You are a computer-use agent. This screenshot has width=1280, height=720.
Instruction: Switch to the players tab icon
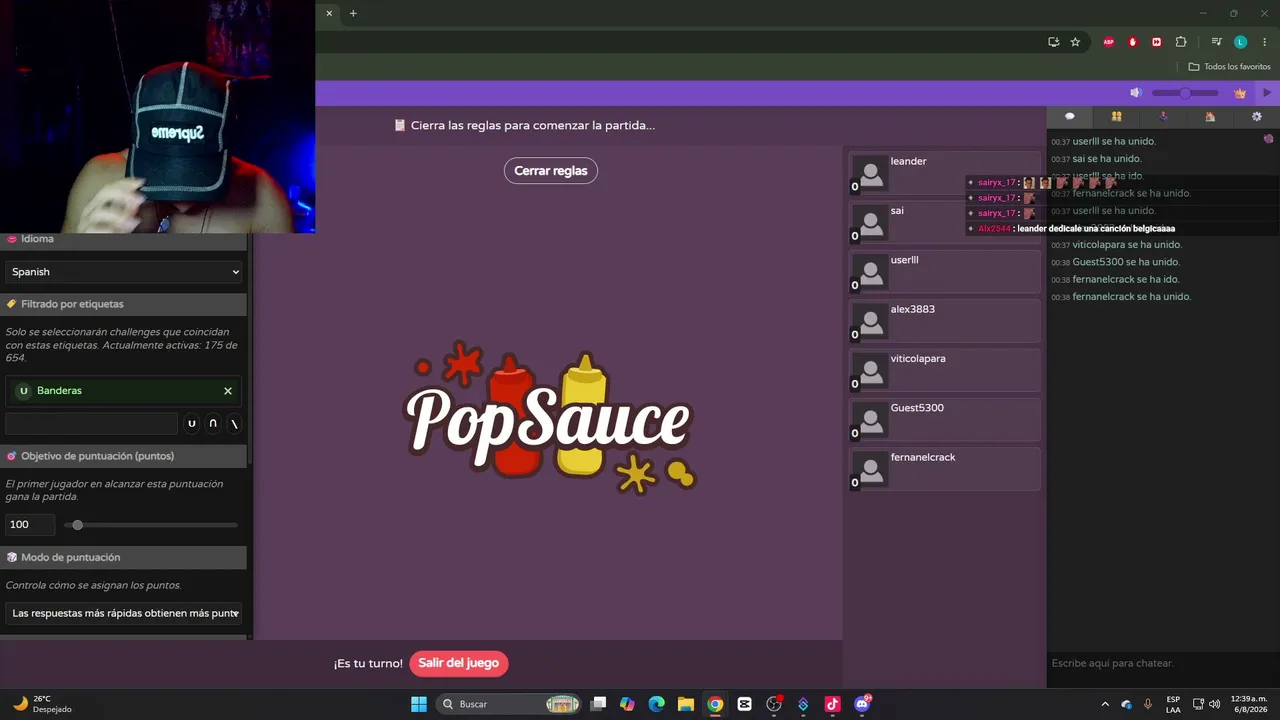pos(1116,117)
